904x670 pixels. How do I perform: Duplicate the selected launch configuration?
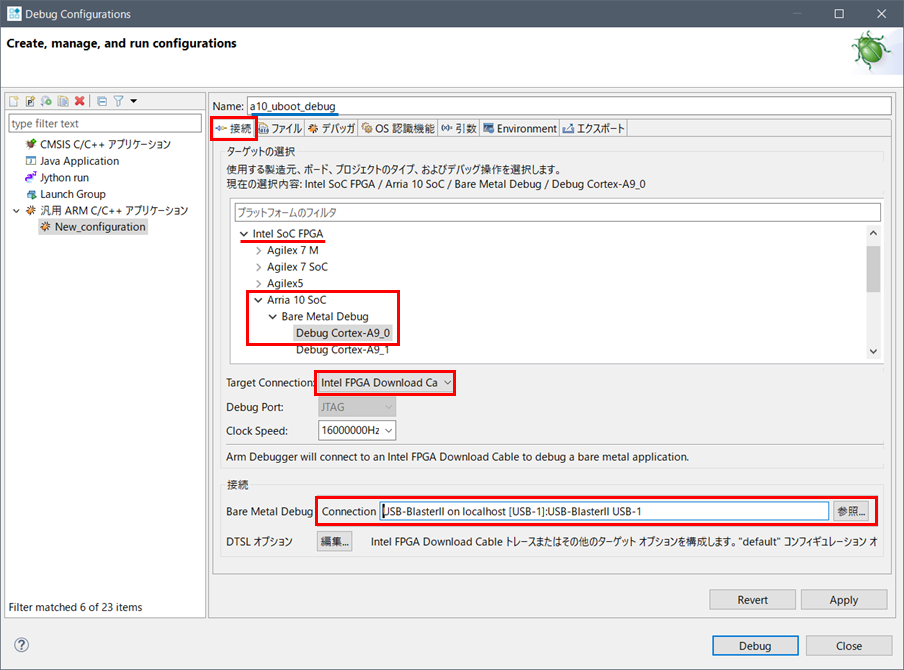coord(63,101)
